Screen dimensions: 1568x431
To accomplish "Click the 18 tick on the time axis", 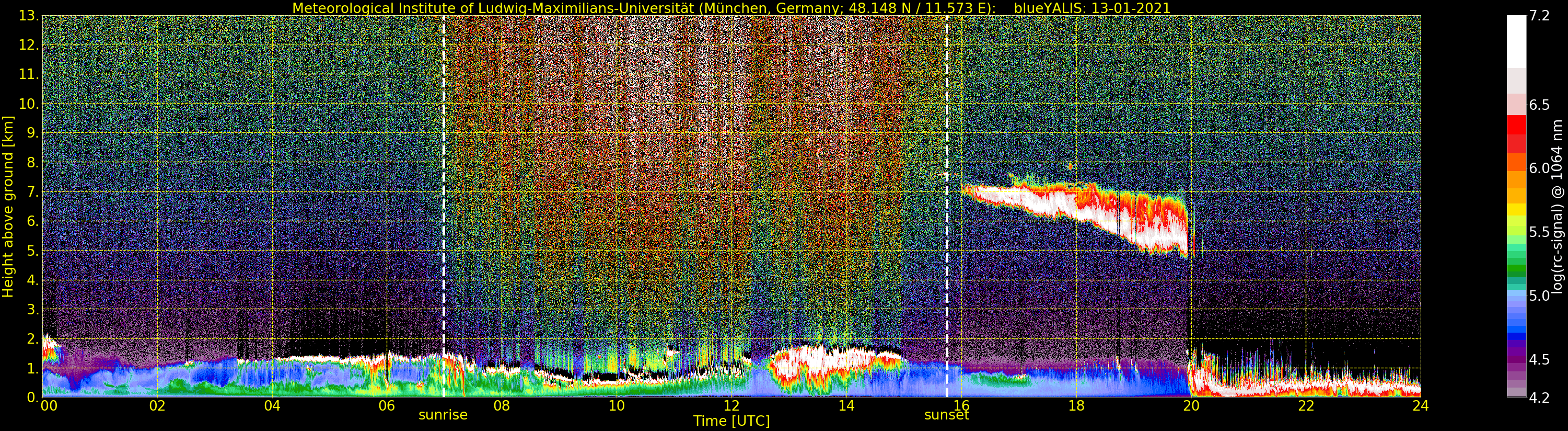I will click(1076, 406).
